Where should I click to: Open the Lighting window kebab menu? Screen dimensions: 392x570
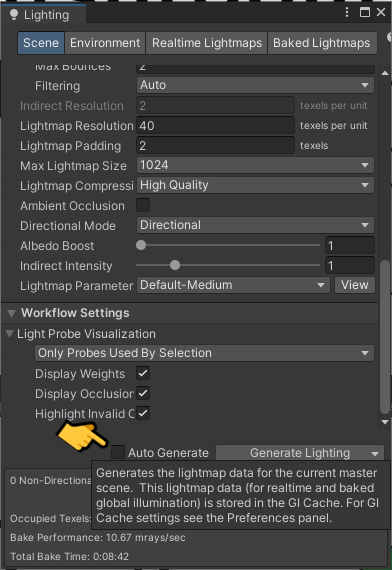(x=347, y=12)
